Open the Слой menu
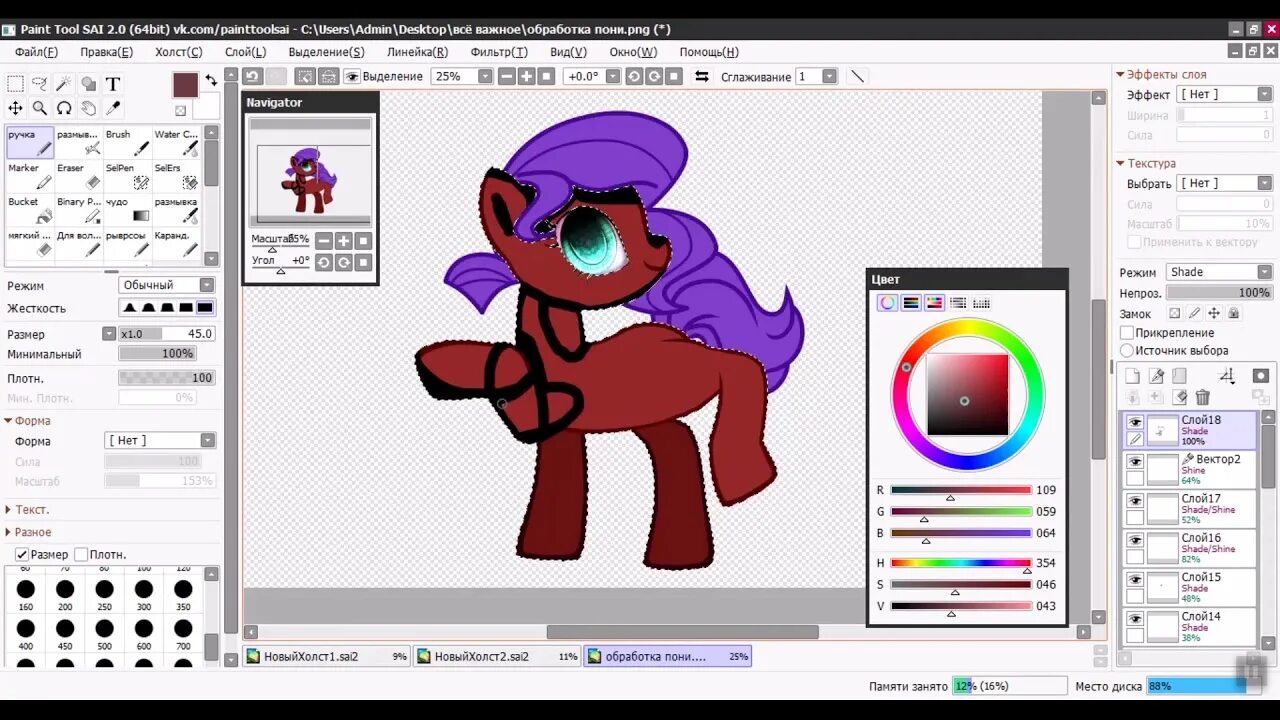Image resolution: width=1280 pixels, height=720 pixels. coord(245,52)
